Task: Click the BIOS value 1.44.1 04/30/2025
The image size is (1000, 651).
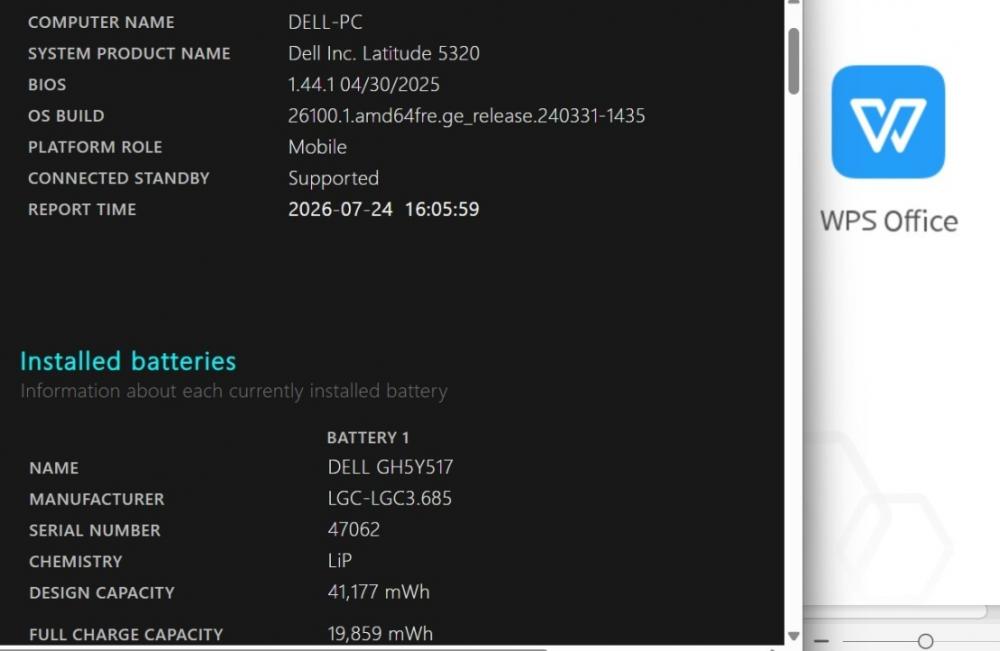Action: [x=364, y=85]
